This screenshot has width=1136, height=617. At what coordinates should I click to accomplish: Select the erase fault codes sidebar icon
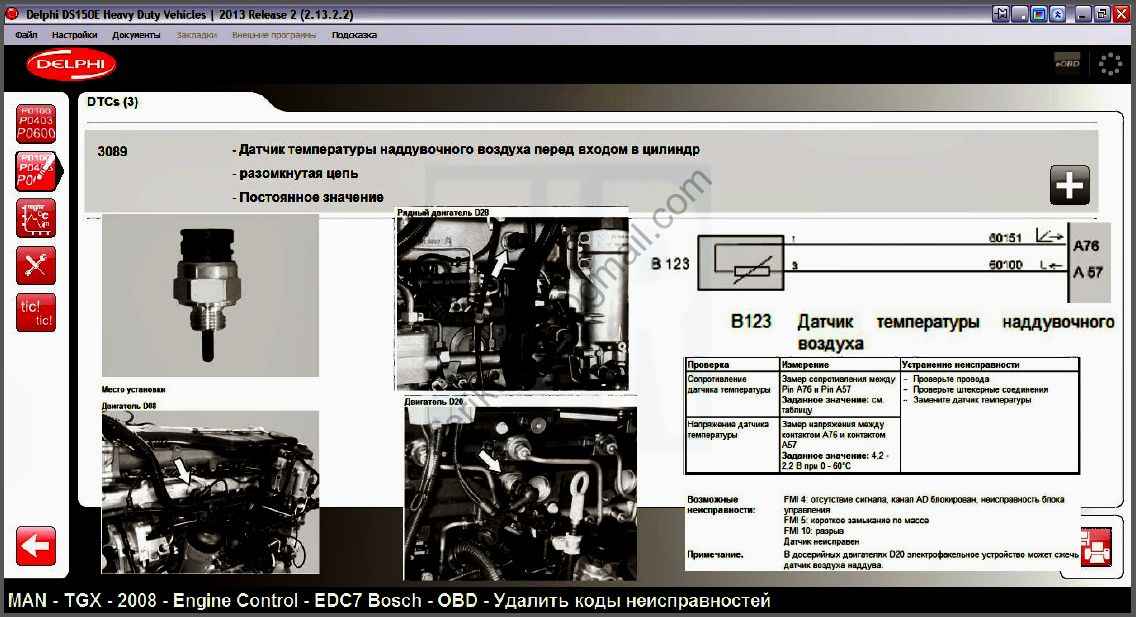36,170
